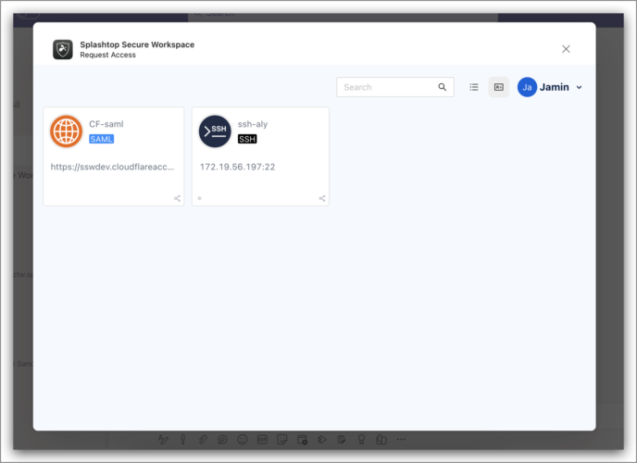Open sticker picker in Teams toolbar

click(282, 439)
